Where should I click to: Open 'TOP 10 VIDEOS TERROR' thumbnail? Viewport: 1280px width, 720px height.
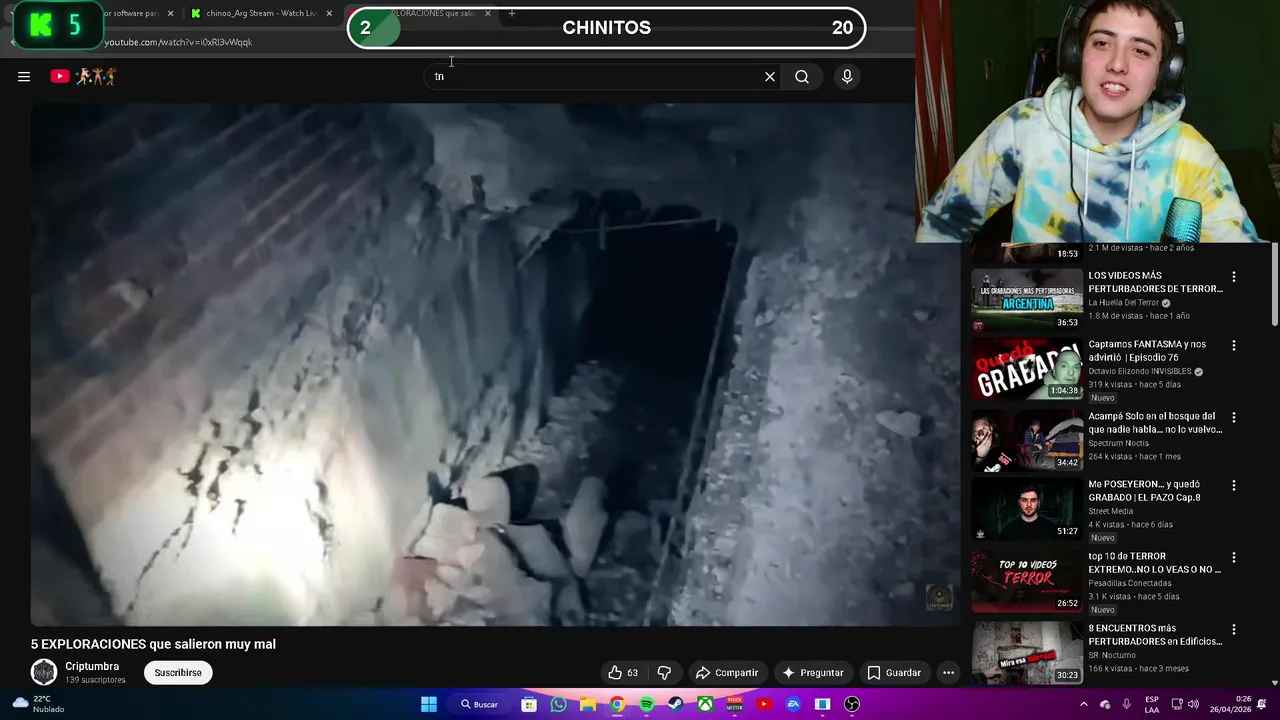click(1027, 581)
